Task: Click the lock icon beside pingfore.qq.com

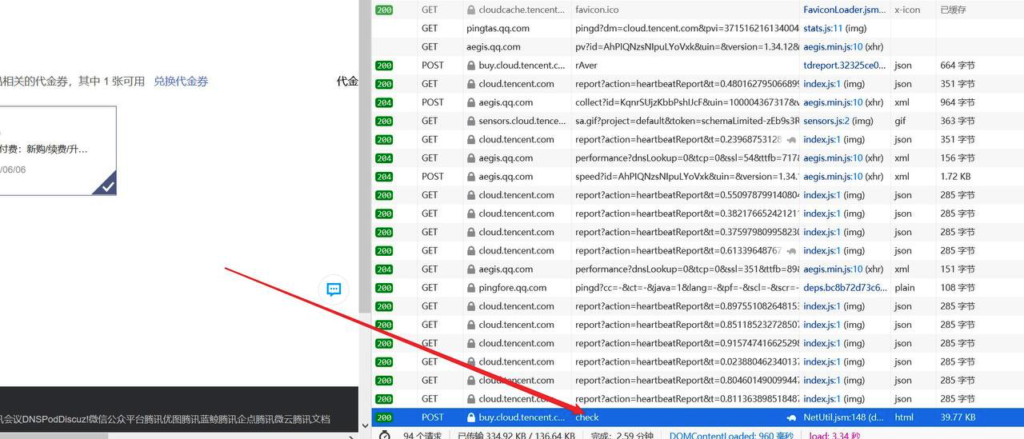Action: [470, 287]
